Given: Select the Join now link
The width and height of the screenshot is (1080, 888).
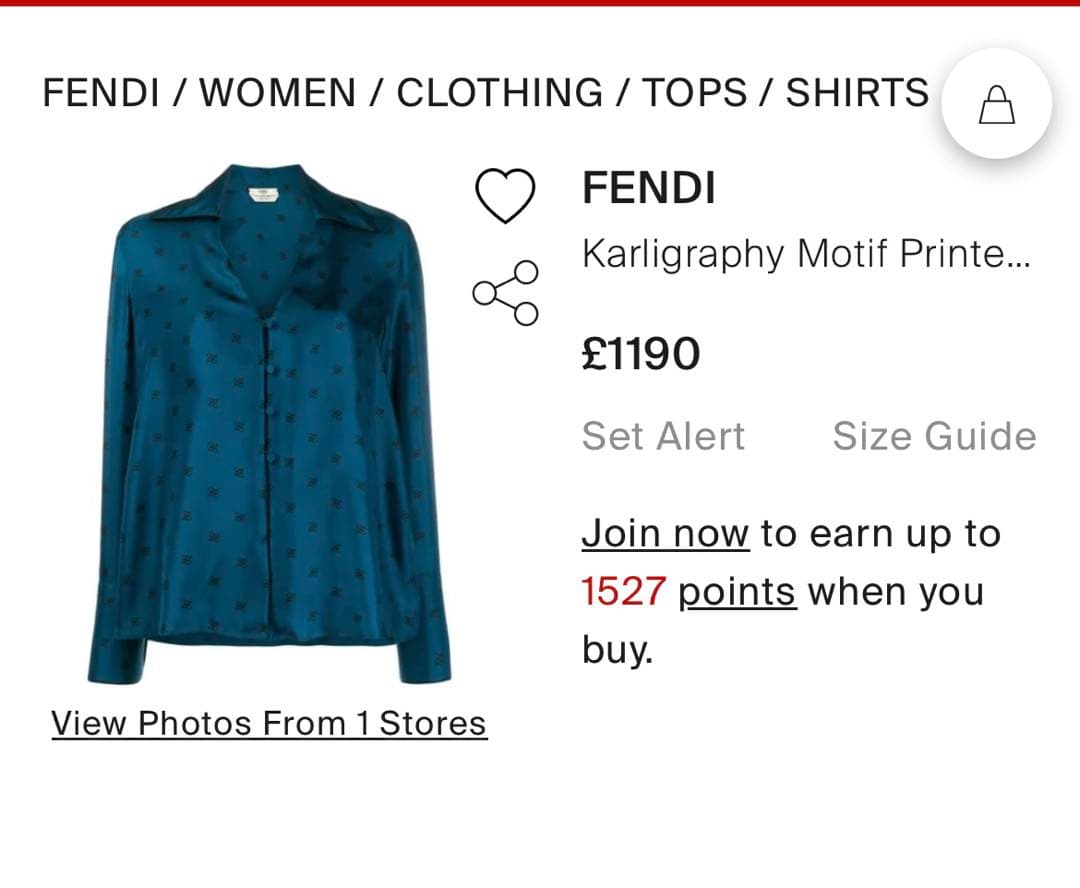Looking at the screenshot, I should point(665,532).
